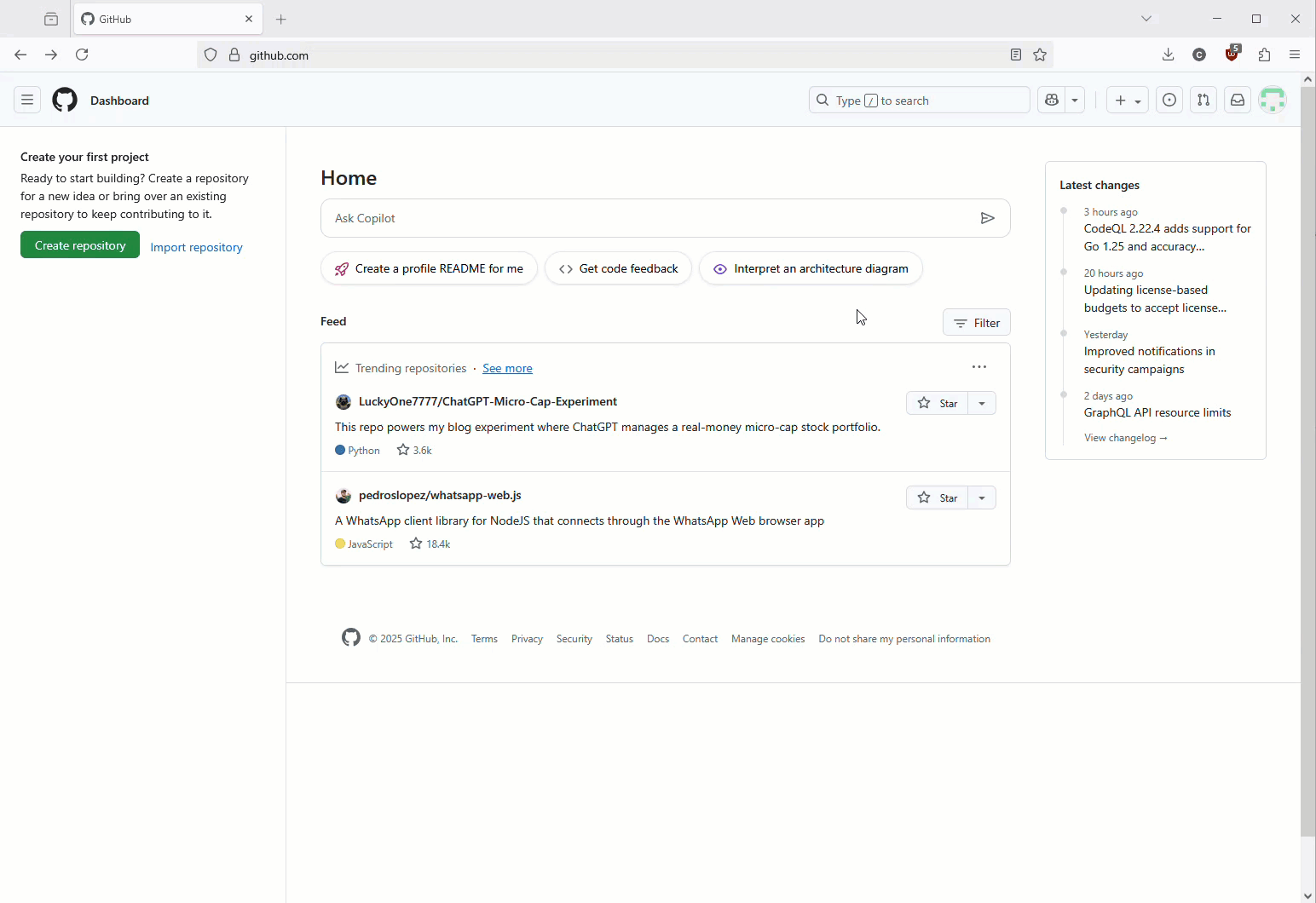Click the Create repository button

(x=79, y=244)
